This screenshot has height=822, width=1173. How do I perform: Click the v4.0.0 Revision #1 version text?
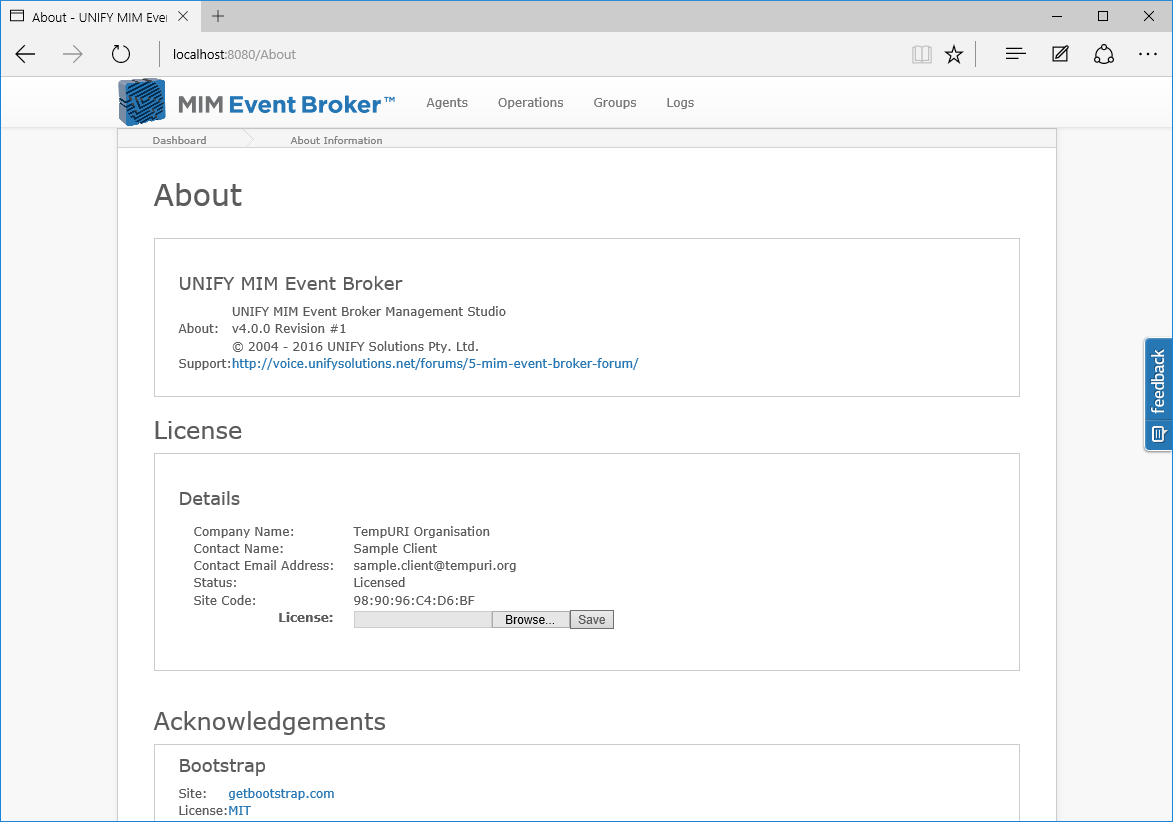click(x=289, y=328)
